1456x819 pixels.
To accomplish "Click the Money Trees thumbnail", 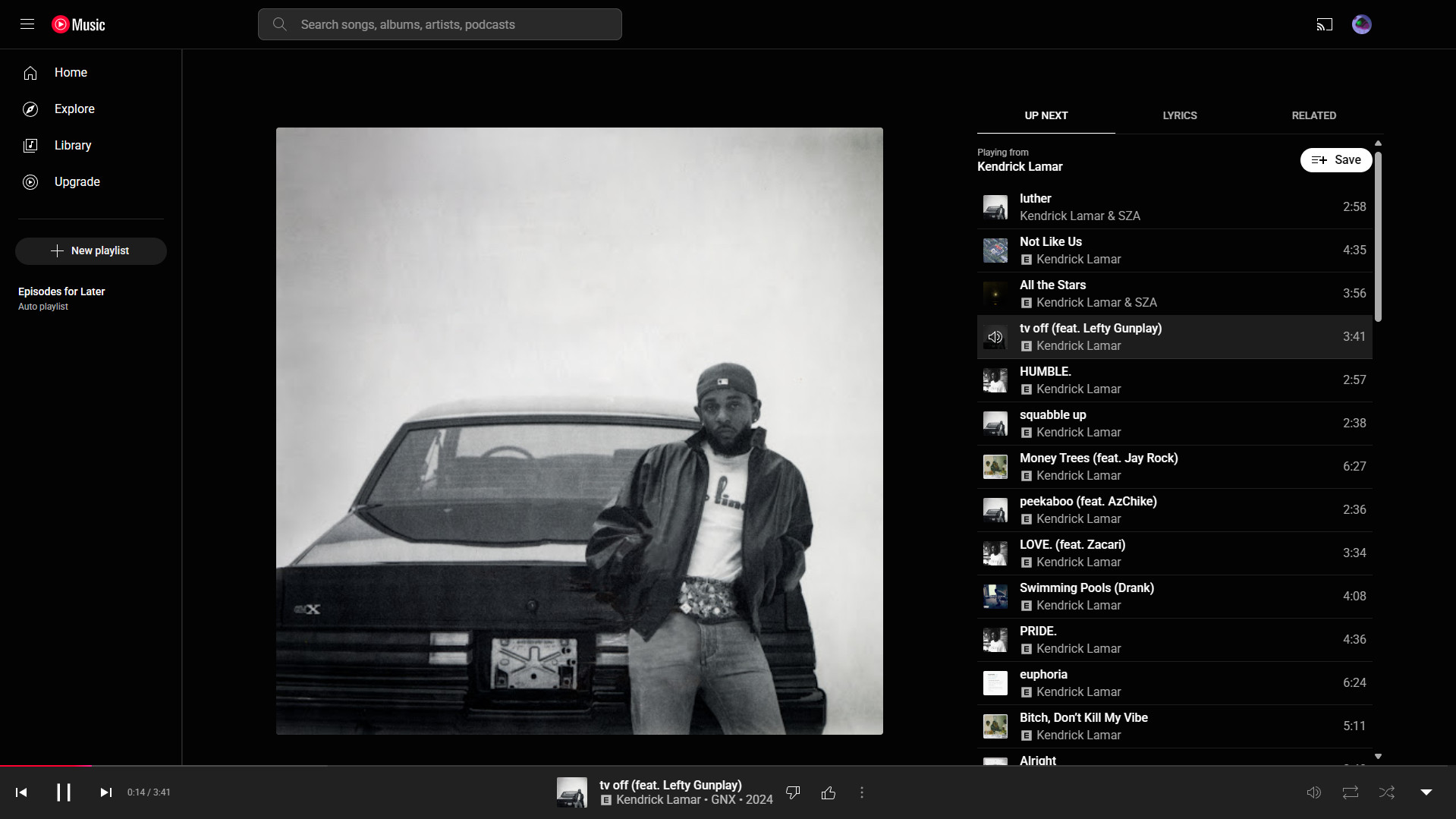I will pyautogui.click(x=995, y=467).
